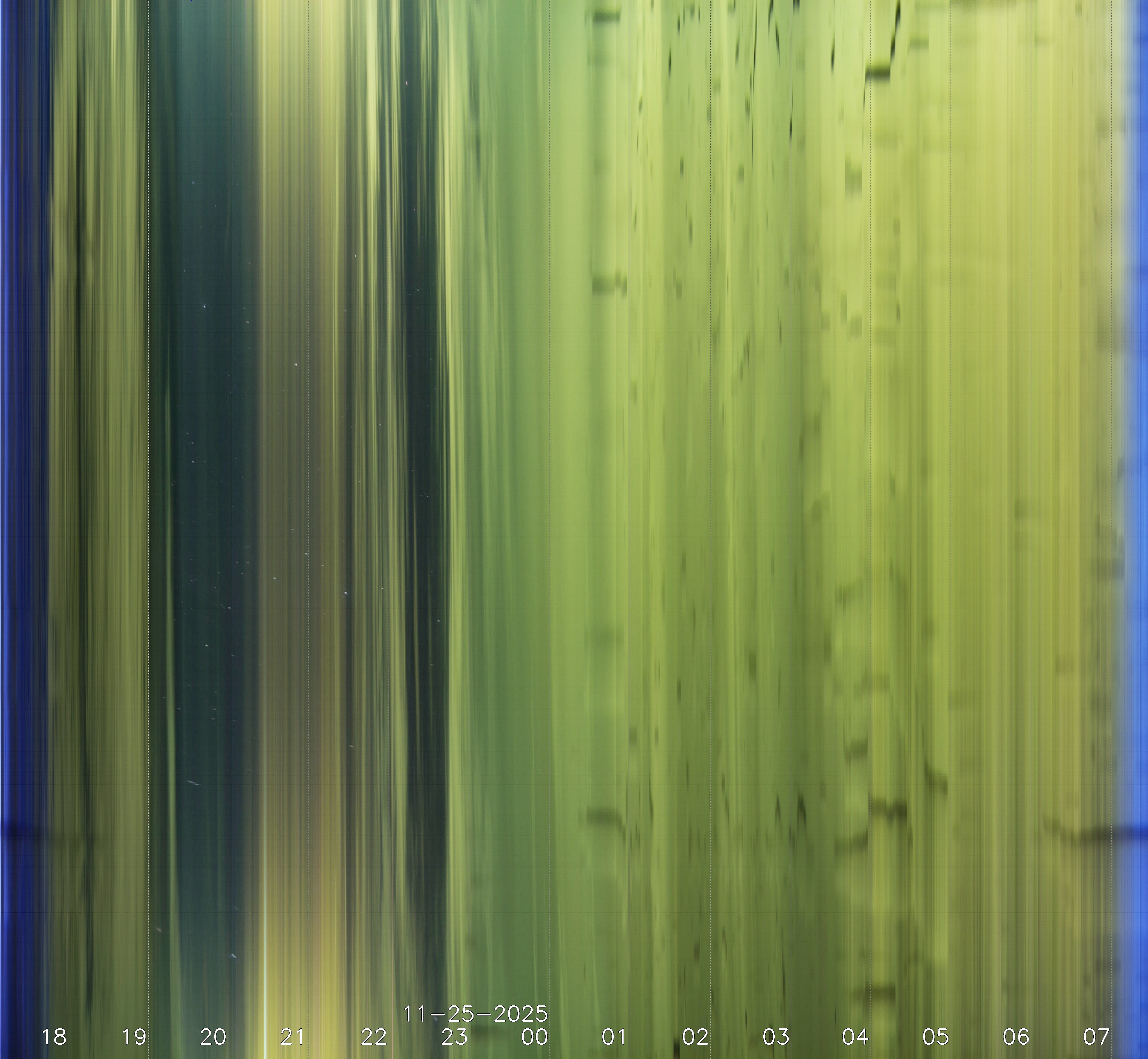Click the 21 hour label

click(x=292, y=1037)
